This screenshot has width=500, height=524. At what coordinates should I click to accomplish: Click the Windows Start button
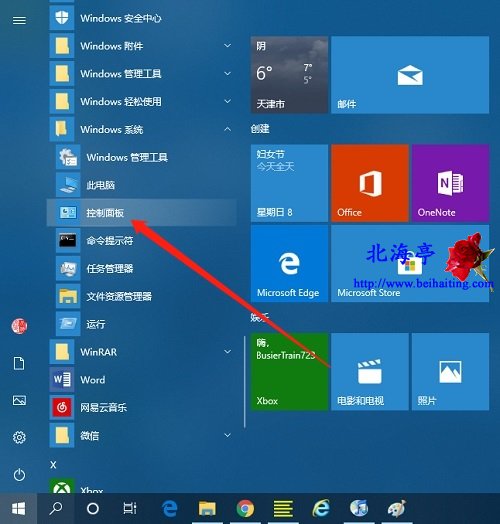tap(18, 509)
